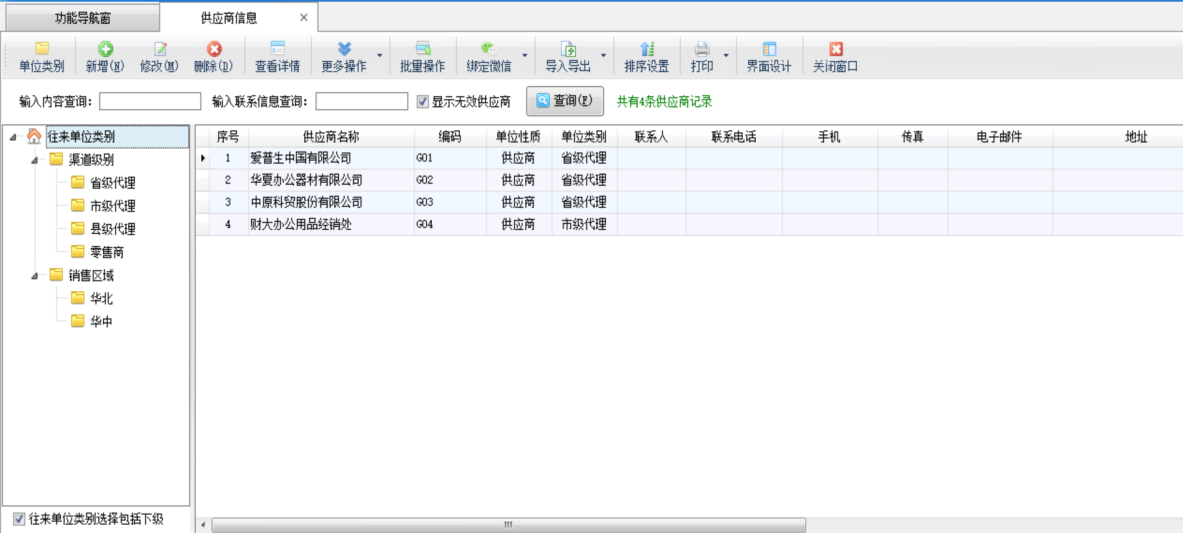Click the 输入内容查询 text field
Viewport: 1183px width, 533px height.
point(150,101)
